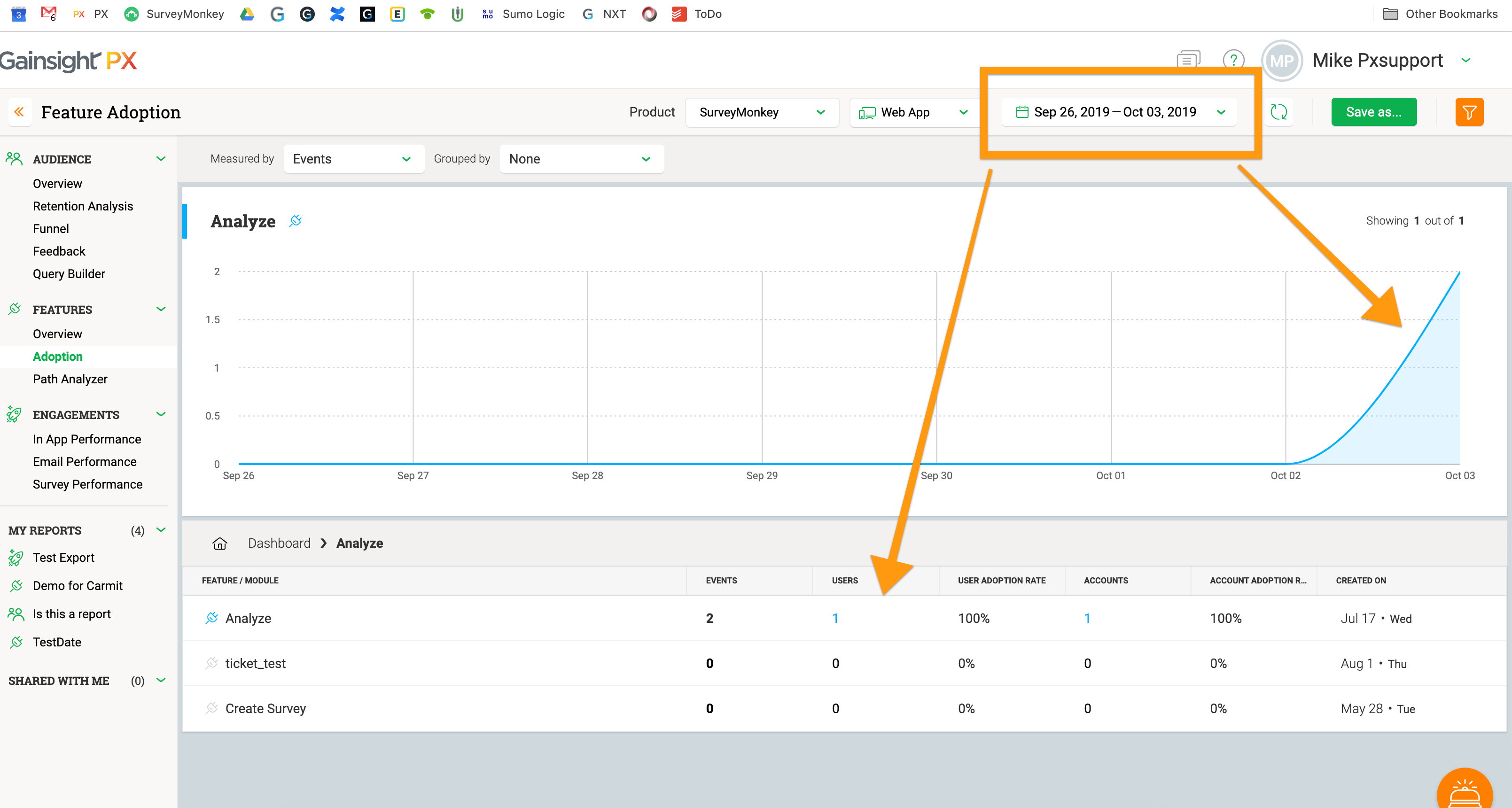Open Other Bookmarks folder
The height and width of the screenshot is (808, 1512).
(1441, 14)
